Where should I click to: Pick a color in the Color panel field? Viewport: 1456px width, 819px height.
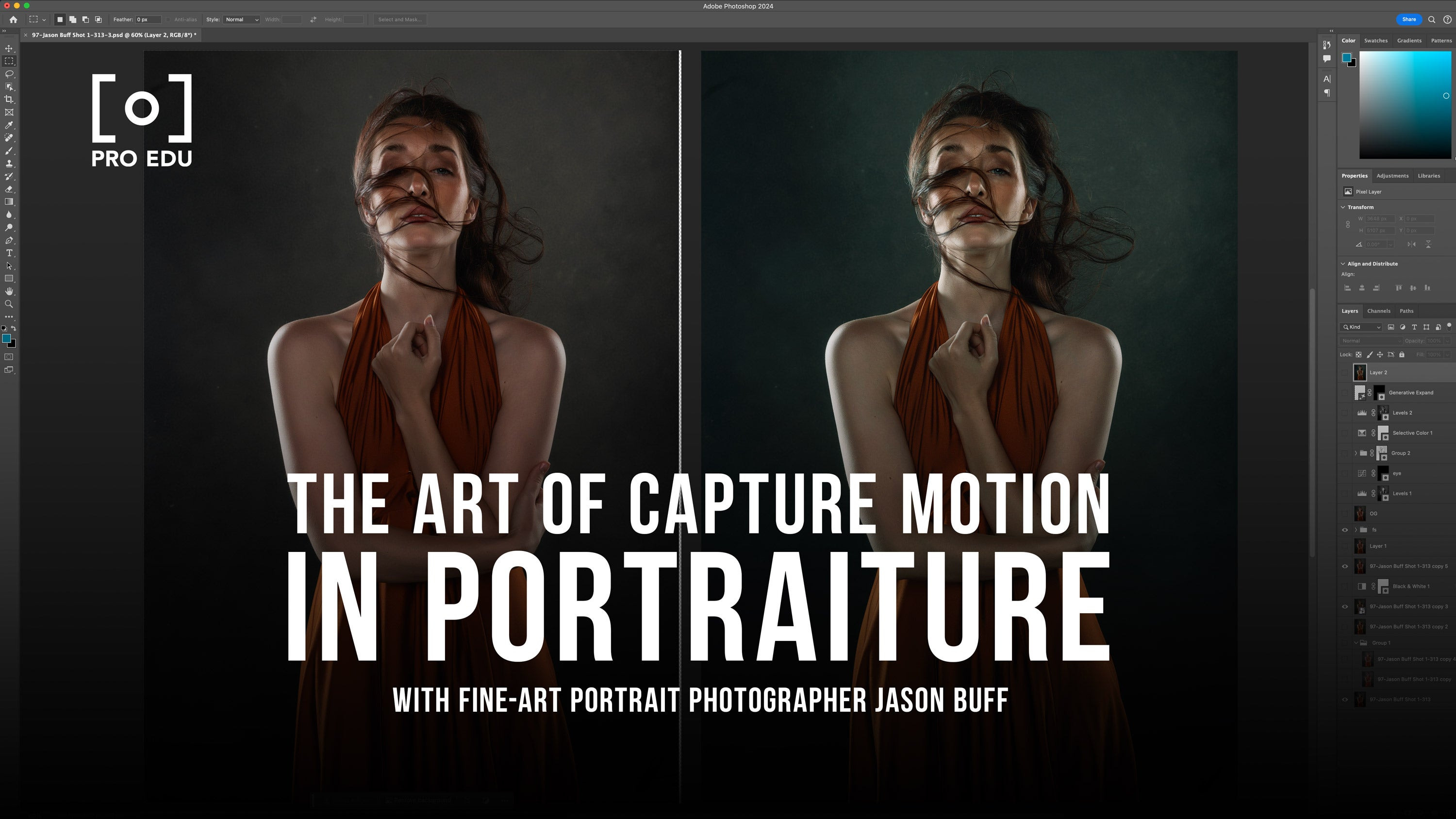(x=1405, y=104)
